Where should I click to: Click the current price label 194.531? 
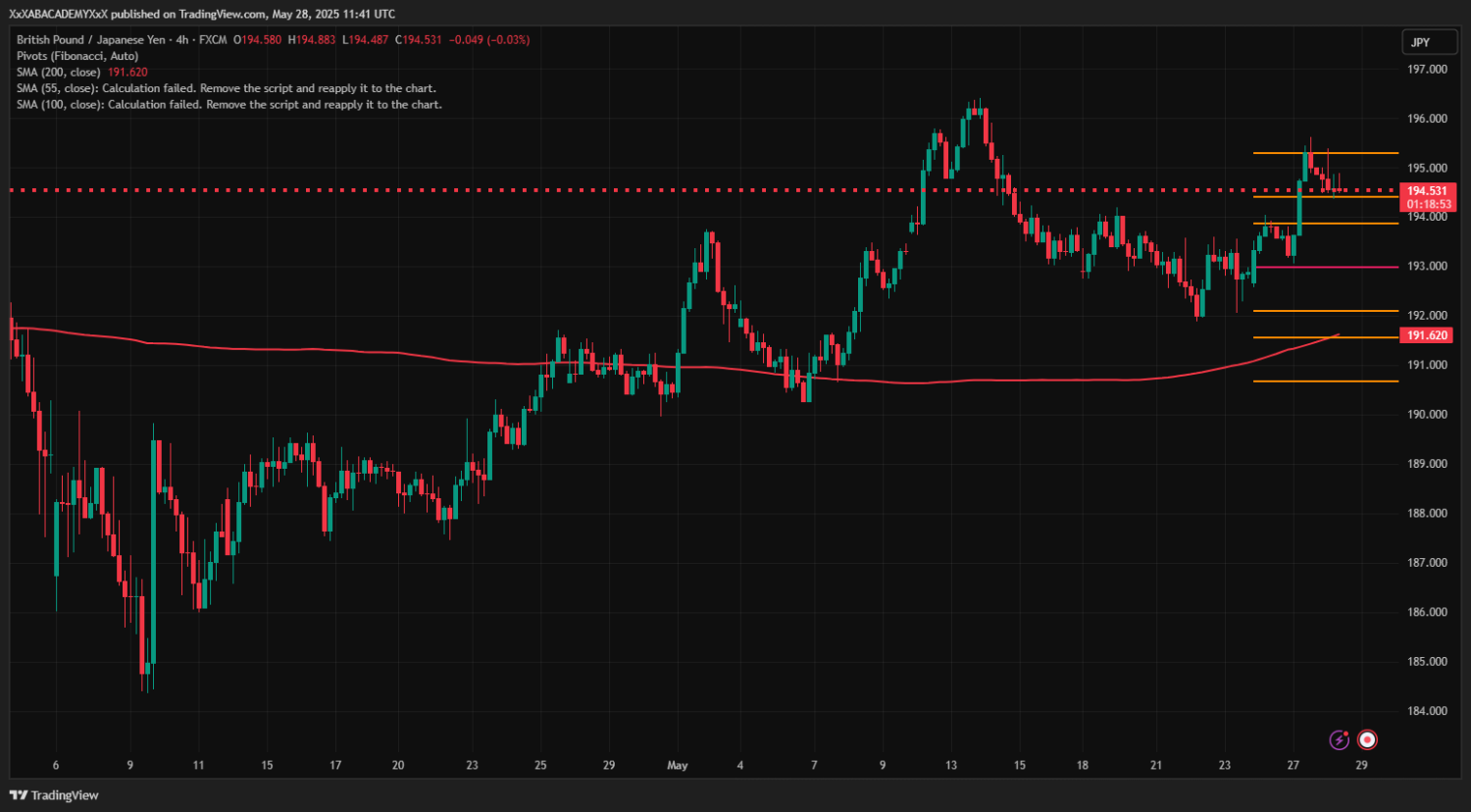pos(1427,191)
